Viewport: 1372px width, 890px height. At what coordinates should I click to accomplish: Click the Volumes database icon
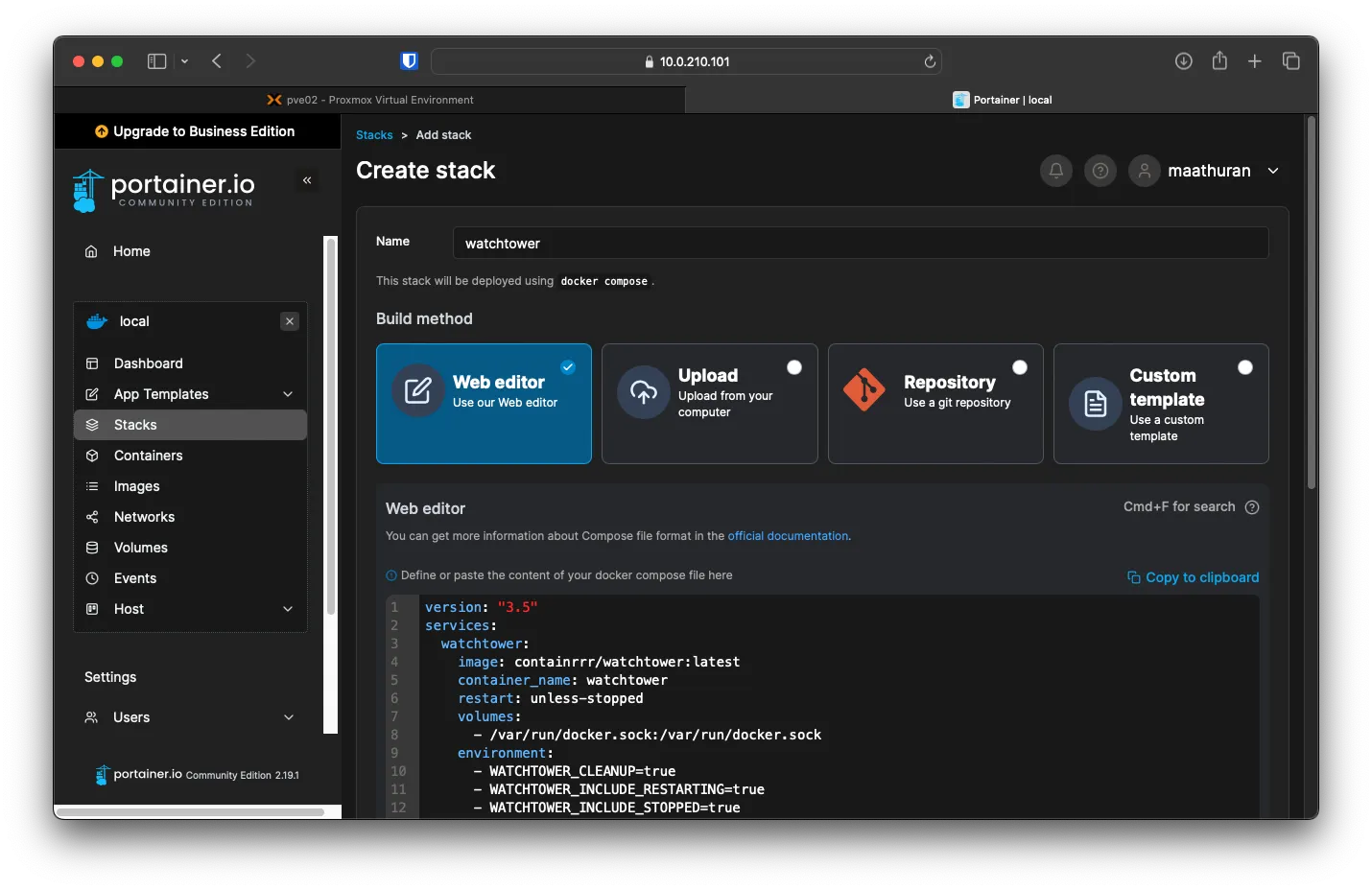[x=92, y=548]
